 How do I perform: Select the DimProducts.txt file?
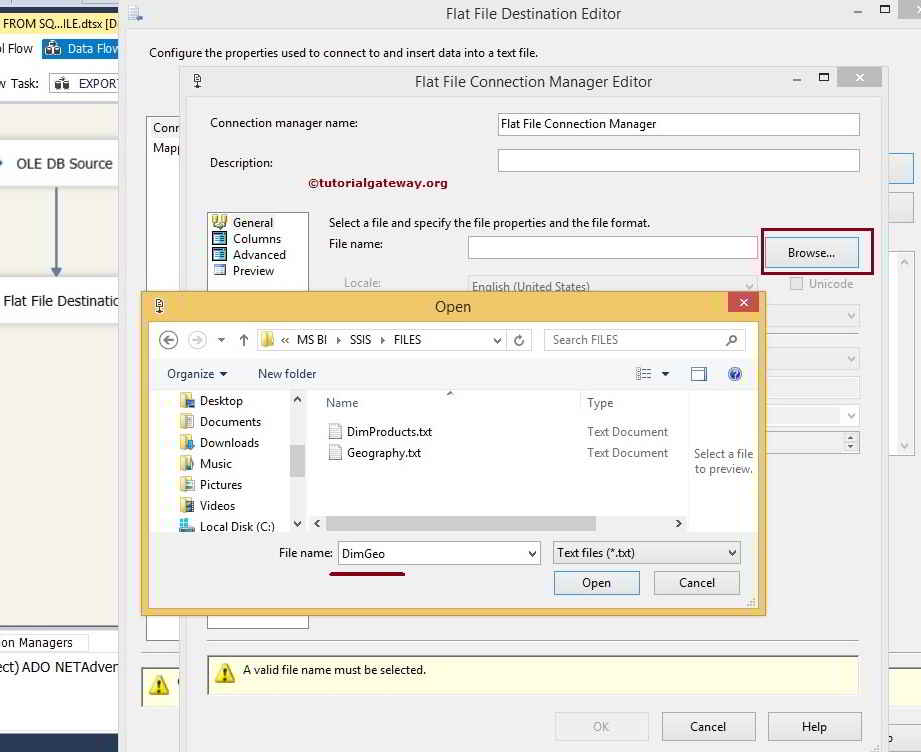tap(389, 432)
